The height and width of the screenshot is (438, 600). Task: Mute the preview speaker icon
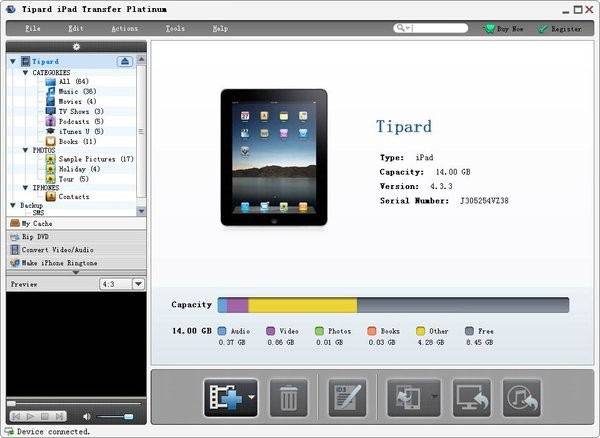(x=87, y=415)
